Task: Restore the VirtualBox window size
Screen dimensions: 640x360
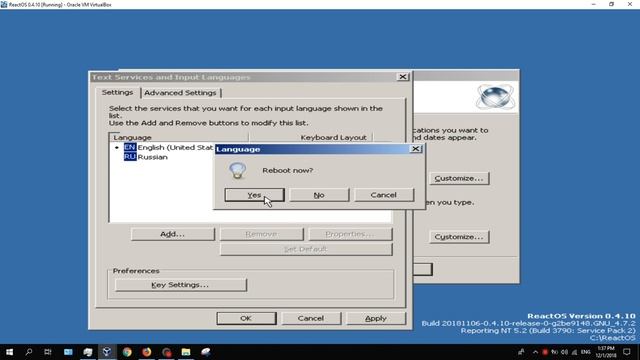Action: point(611,4)
